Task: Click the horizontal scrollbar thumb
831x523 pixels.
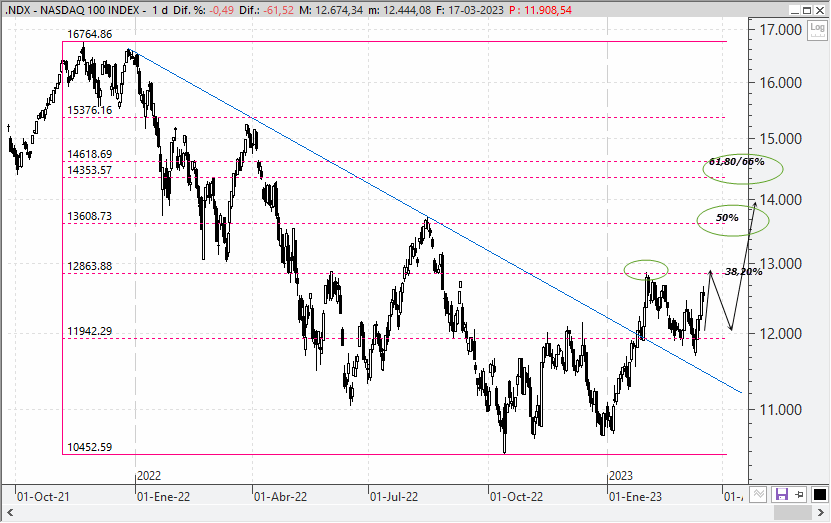Action: (793, 512)
